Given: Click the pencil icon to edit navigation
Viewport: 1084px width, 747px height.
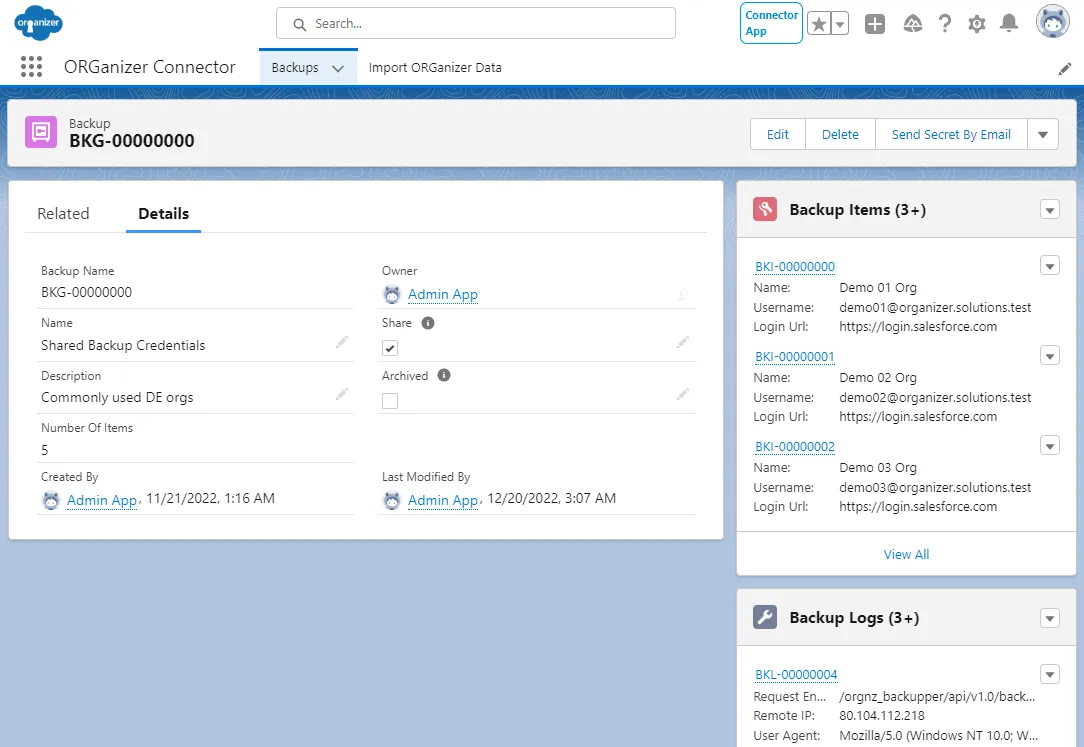Looking at the screenshot, I should click(x=1065, y=68).
